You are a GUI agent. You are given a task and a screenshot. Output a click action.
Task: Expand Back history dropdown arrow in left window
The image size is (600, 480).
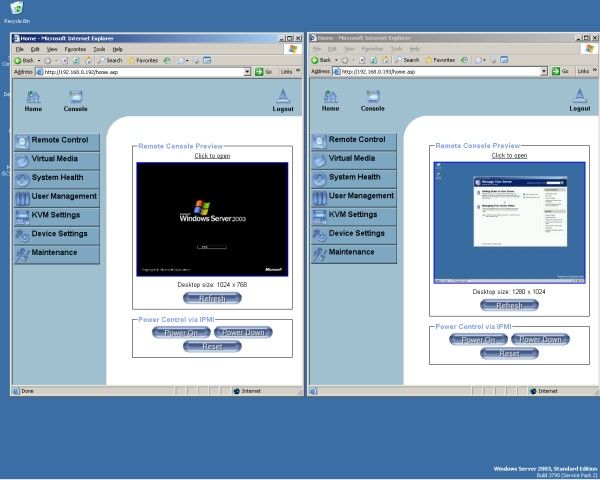(x=39, y=60)
